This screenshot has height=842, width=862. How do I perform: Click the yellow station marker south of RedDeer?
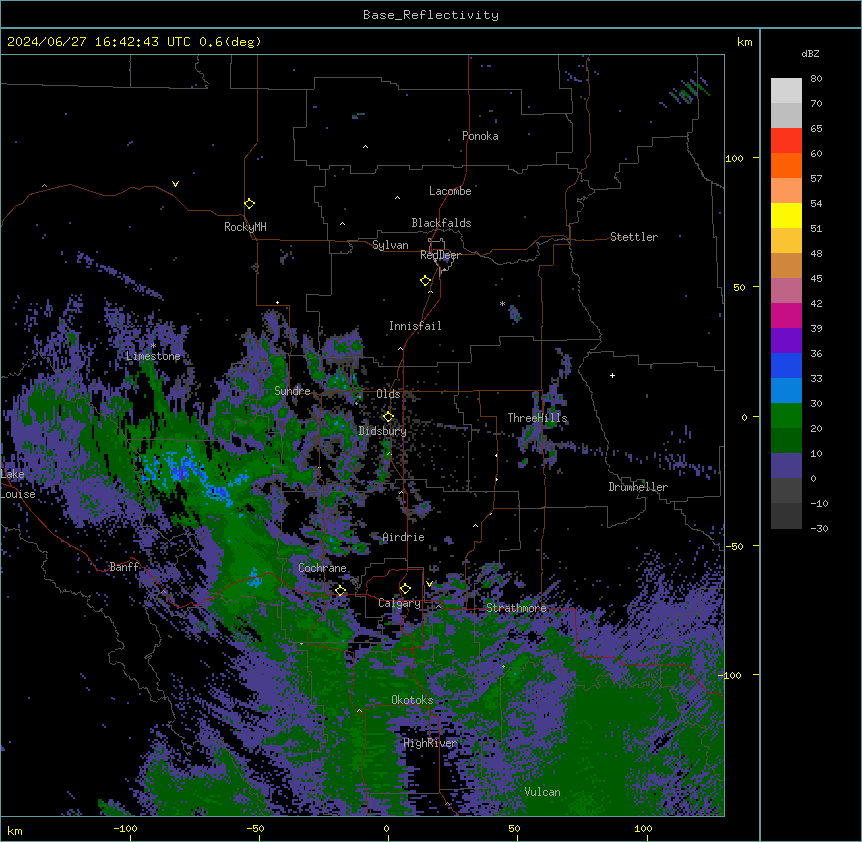[425, 281]
